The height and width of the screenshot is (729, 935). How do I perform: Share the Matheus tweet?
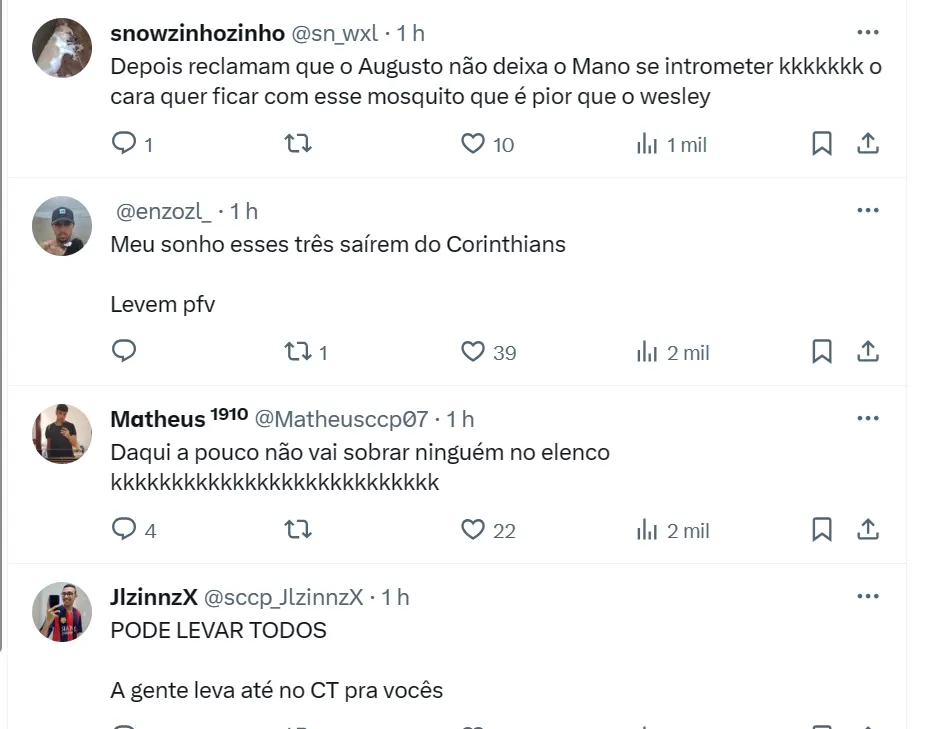click(x=868, y=529)
